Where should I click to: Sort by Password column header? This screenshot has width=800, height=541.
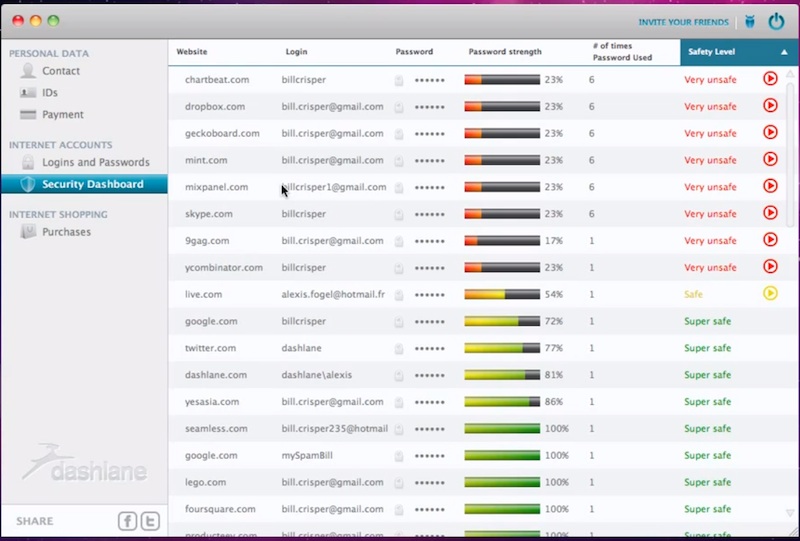click(414, 52)
